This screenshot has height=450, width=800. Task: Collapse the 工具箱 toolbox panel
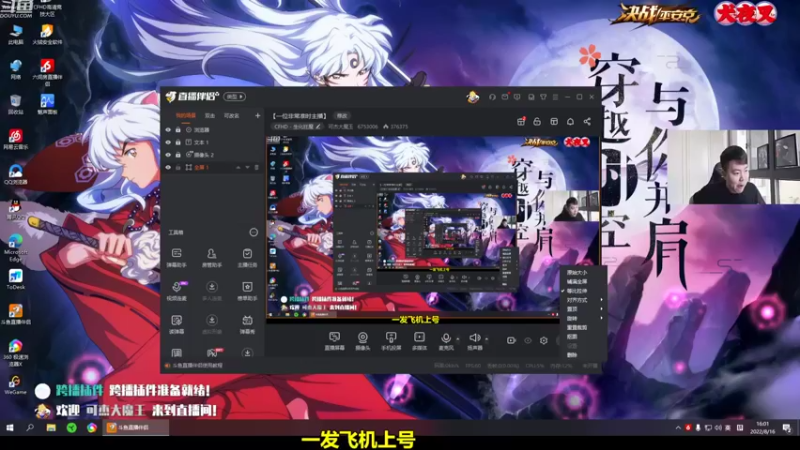click(254, 233)
